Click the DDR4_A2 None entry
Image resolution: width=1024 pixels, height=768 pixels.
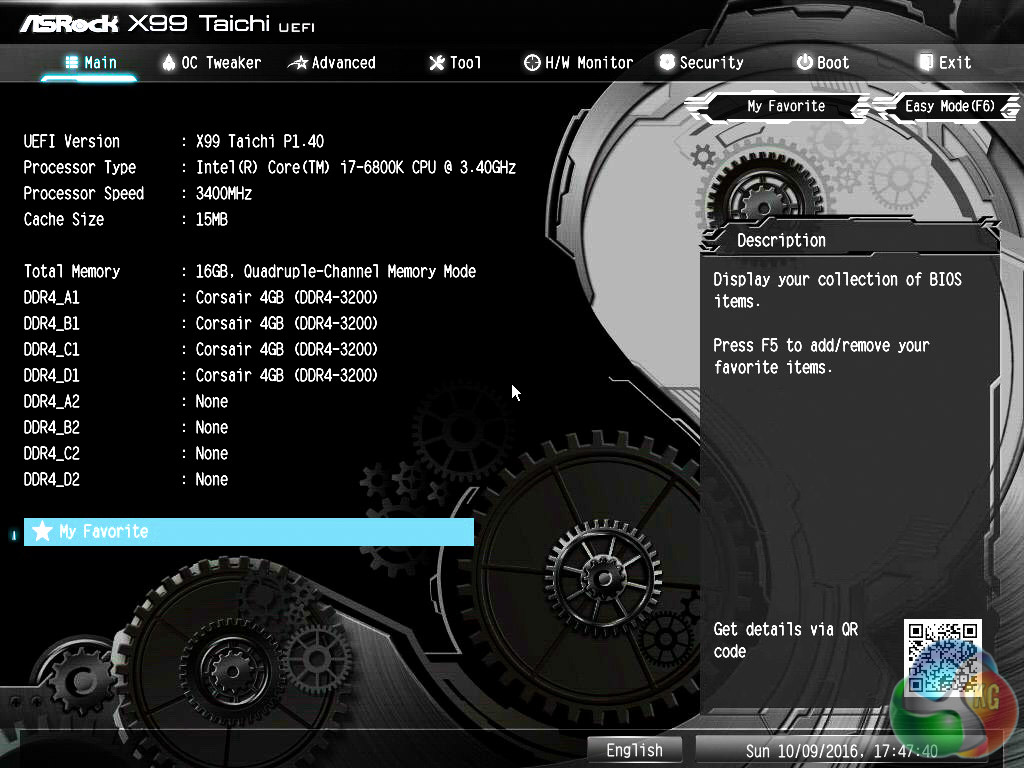tap(212, 402)
